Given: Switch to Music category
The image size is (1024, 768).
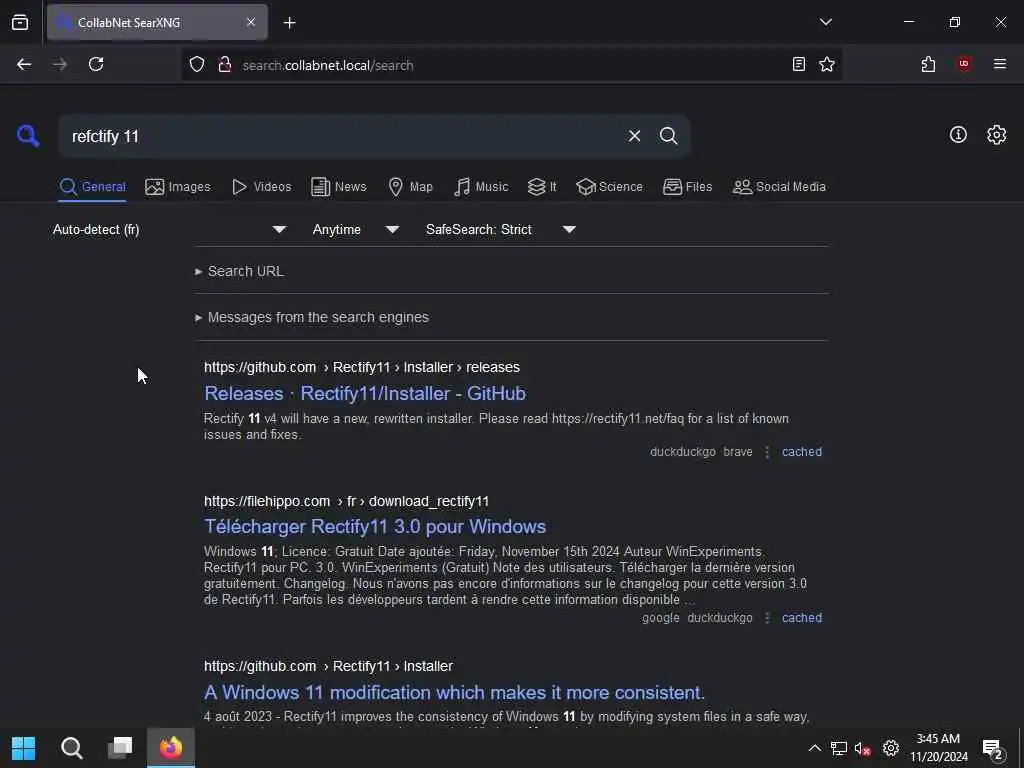Looking at the screenshot, I should point(481,187).
